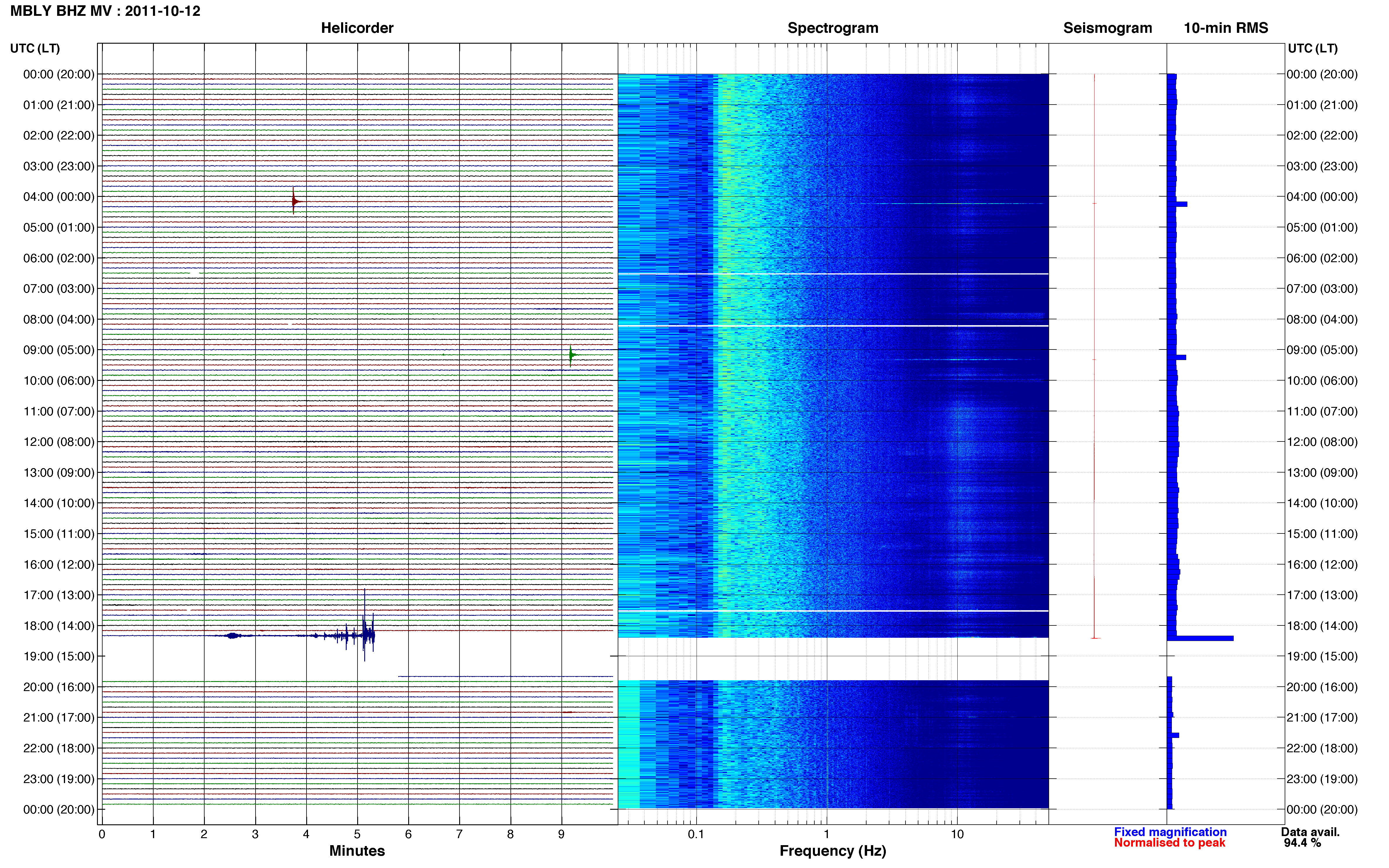This screenshot has width=1389, height=868.
Task: Select the 'Spectrogram' panel heading
Action: [833, 28]
